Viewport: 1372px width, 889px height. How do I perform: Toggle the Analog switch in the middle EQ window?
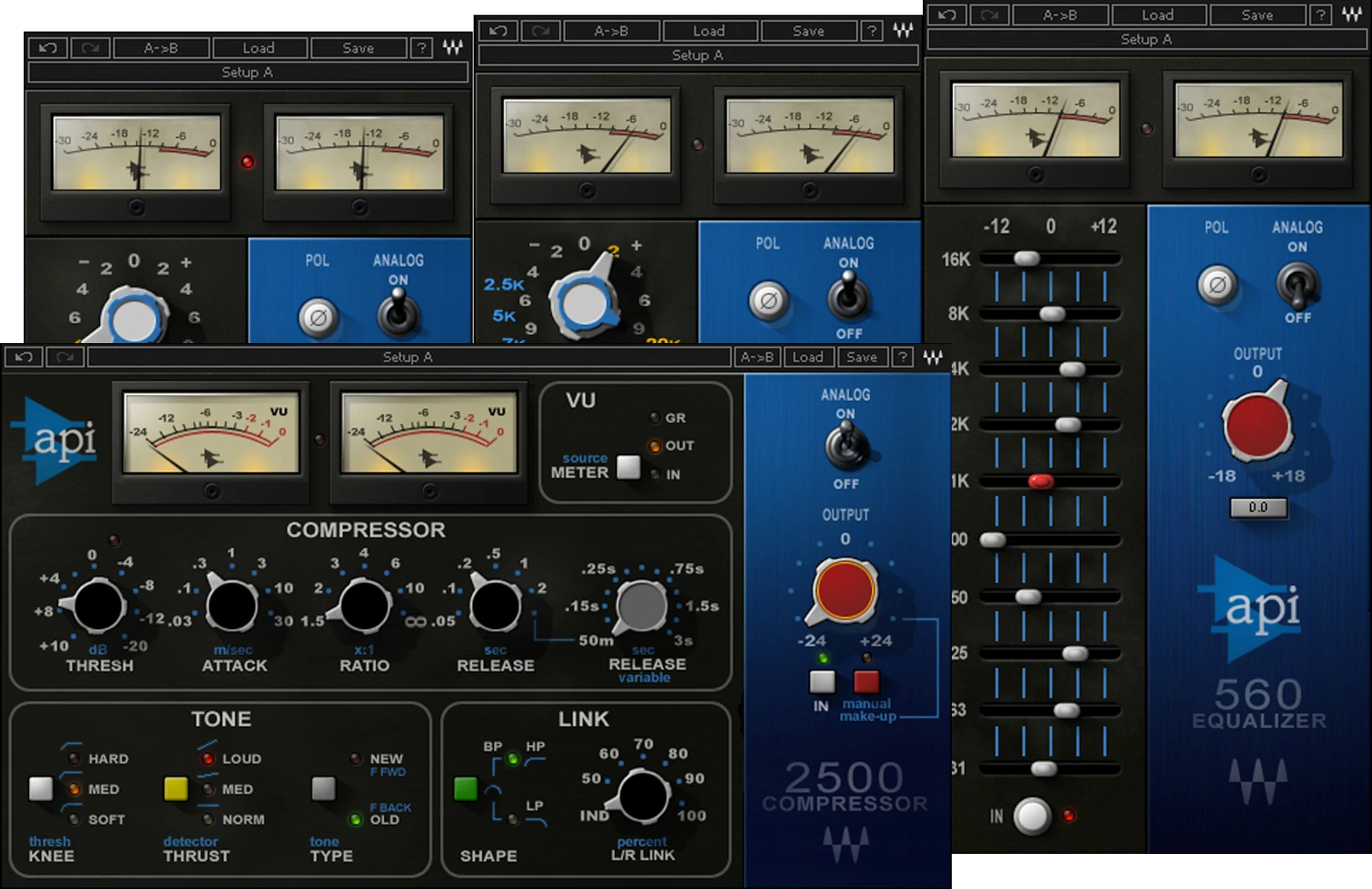tap(848, 296)
